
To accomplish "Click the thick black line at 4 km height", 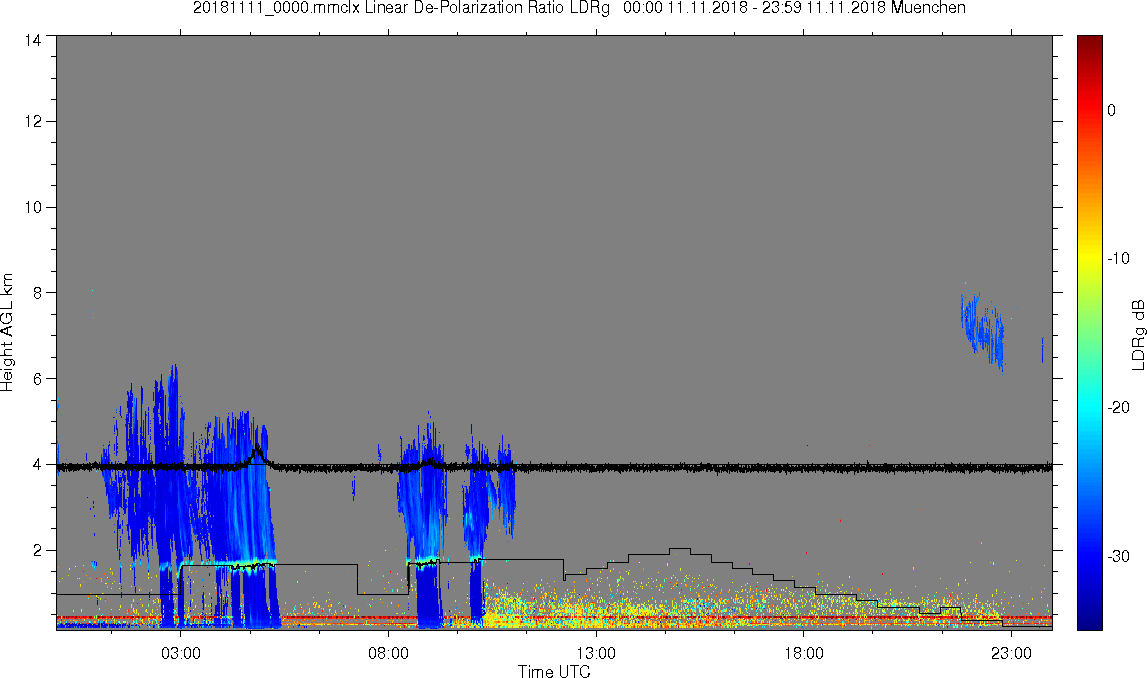I will coord(554,467).
